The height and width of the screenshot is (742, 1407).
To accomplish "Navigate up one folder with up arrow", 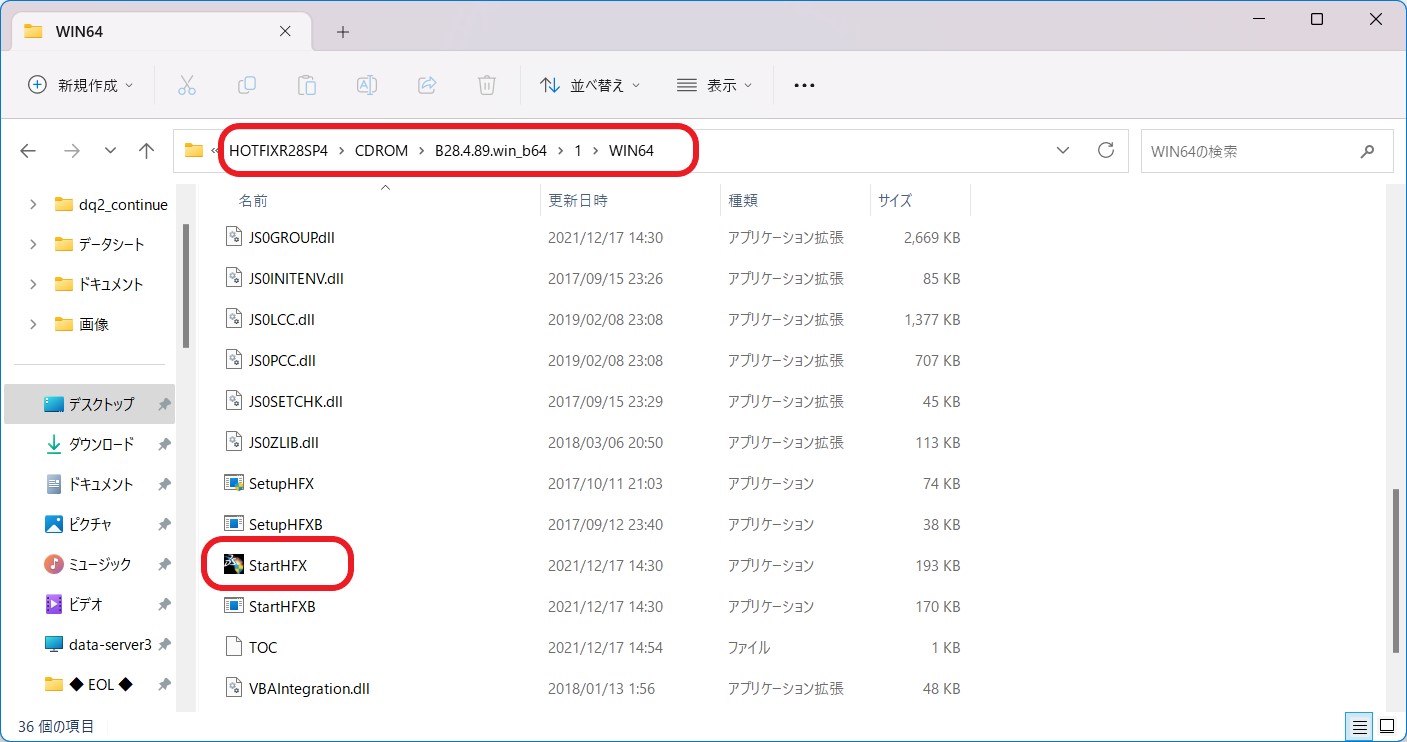I will pyautogui.click(x=147, y=151).
